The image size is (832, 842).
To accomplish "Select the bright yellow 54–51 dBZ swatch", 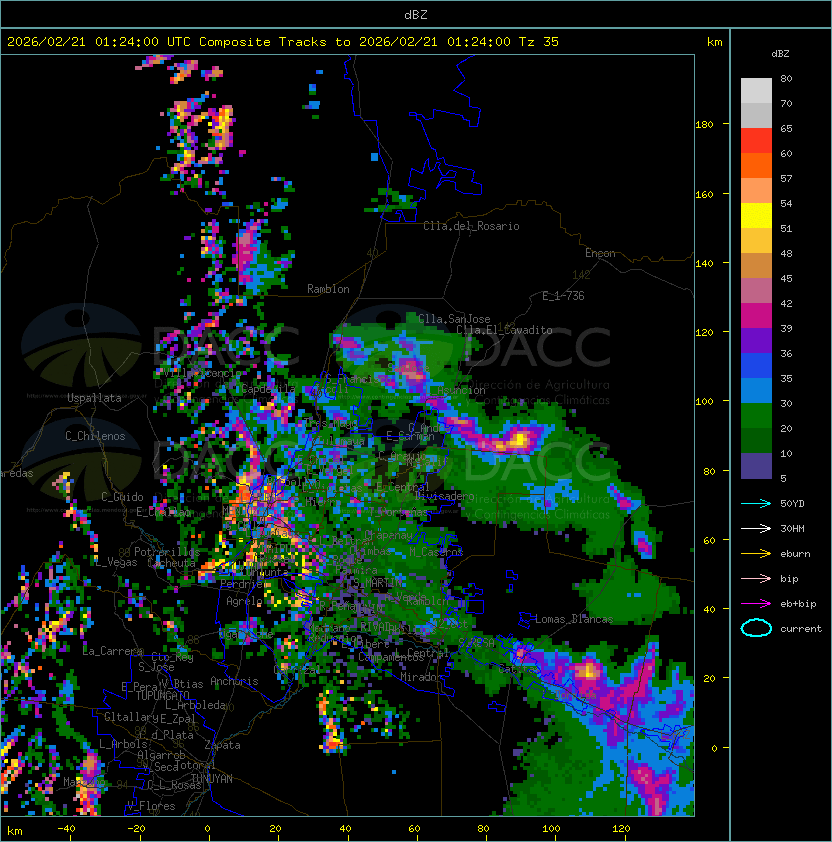I will 756,216.
